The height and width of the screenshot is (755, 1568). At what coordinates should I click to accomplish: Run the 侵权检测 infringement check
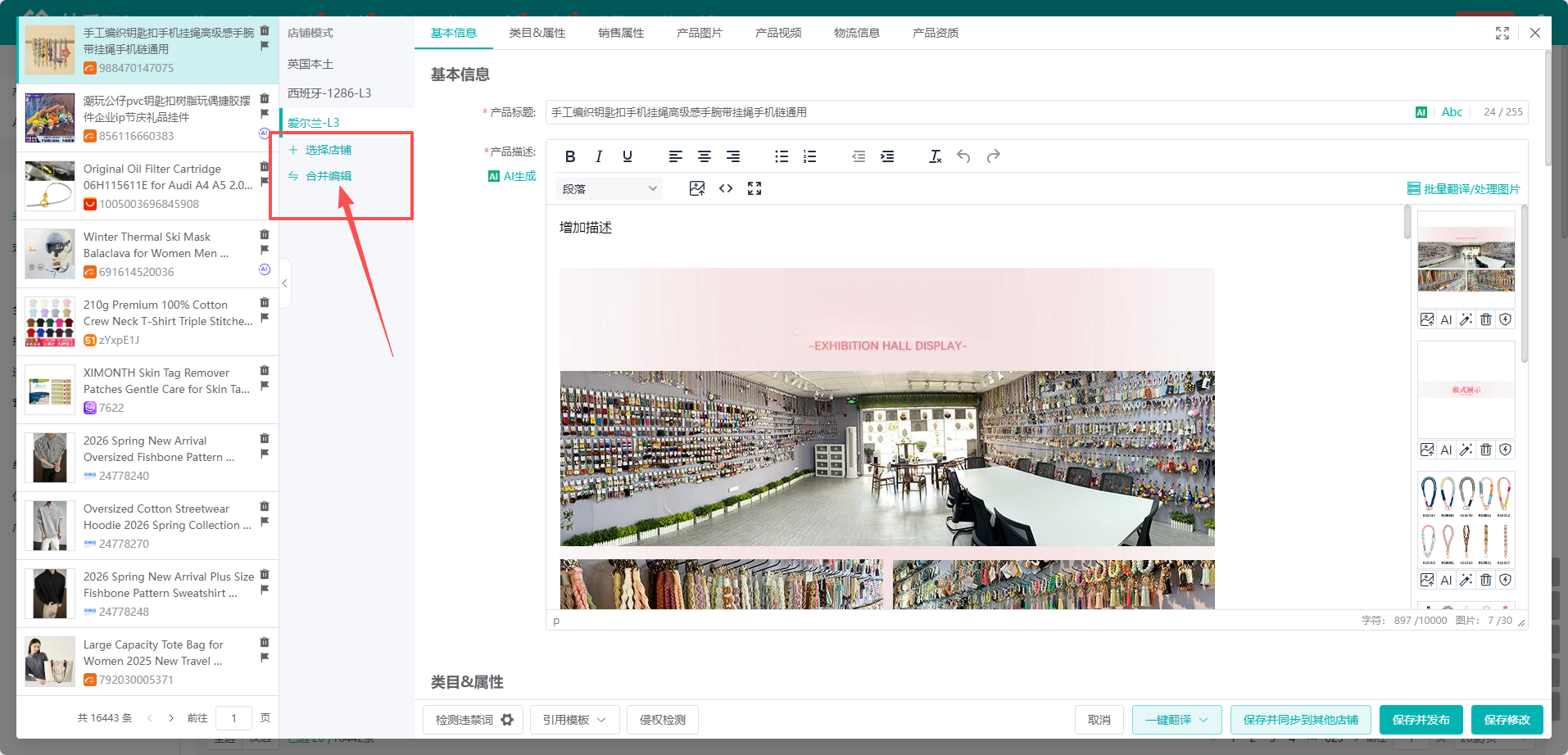pos(663,720)
